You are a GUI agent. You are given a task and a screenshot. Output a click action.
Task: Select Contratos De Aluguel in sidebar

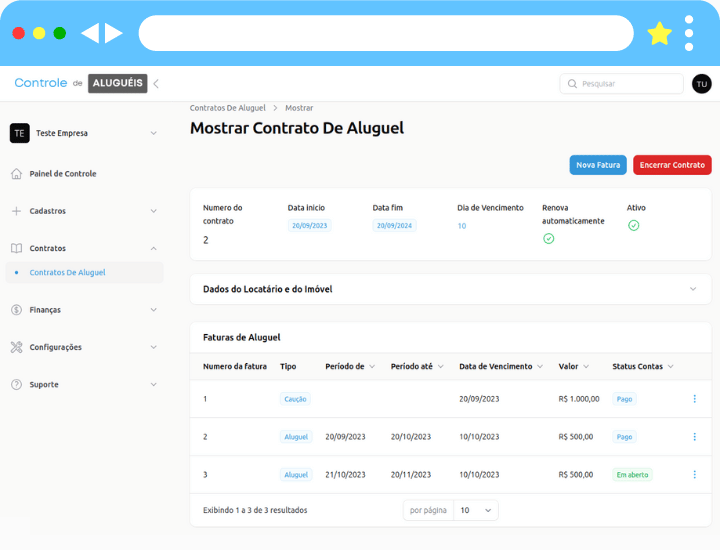click(x=67, y=272)
